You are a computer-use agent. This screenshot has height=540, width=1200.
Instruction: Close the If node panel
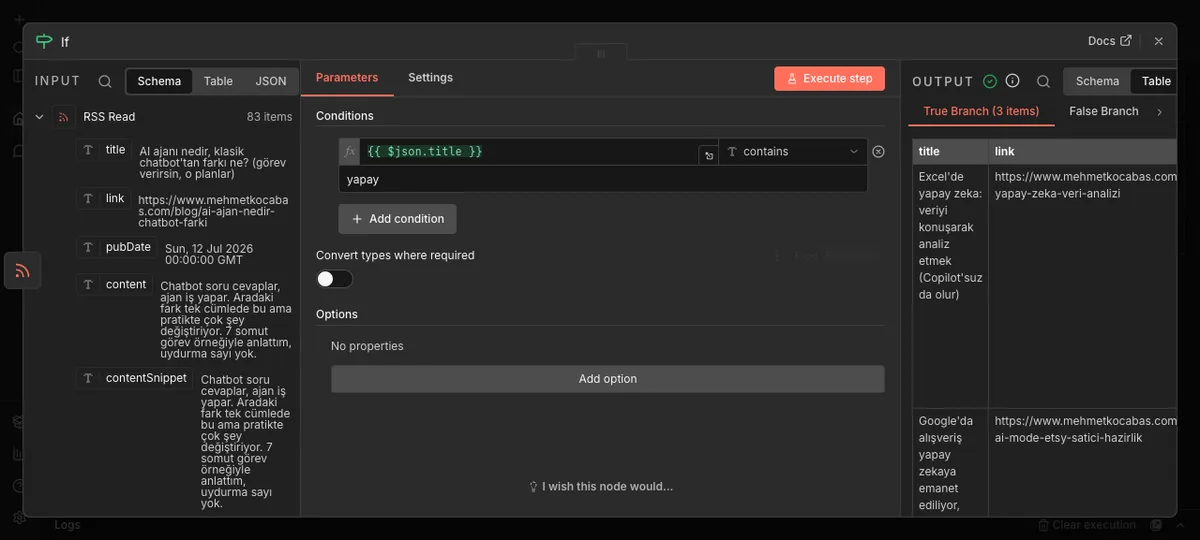click(1158, 41)
